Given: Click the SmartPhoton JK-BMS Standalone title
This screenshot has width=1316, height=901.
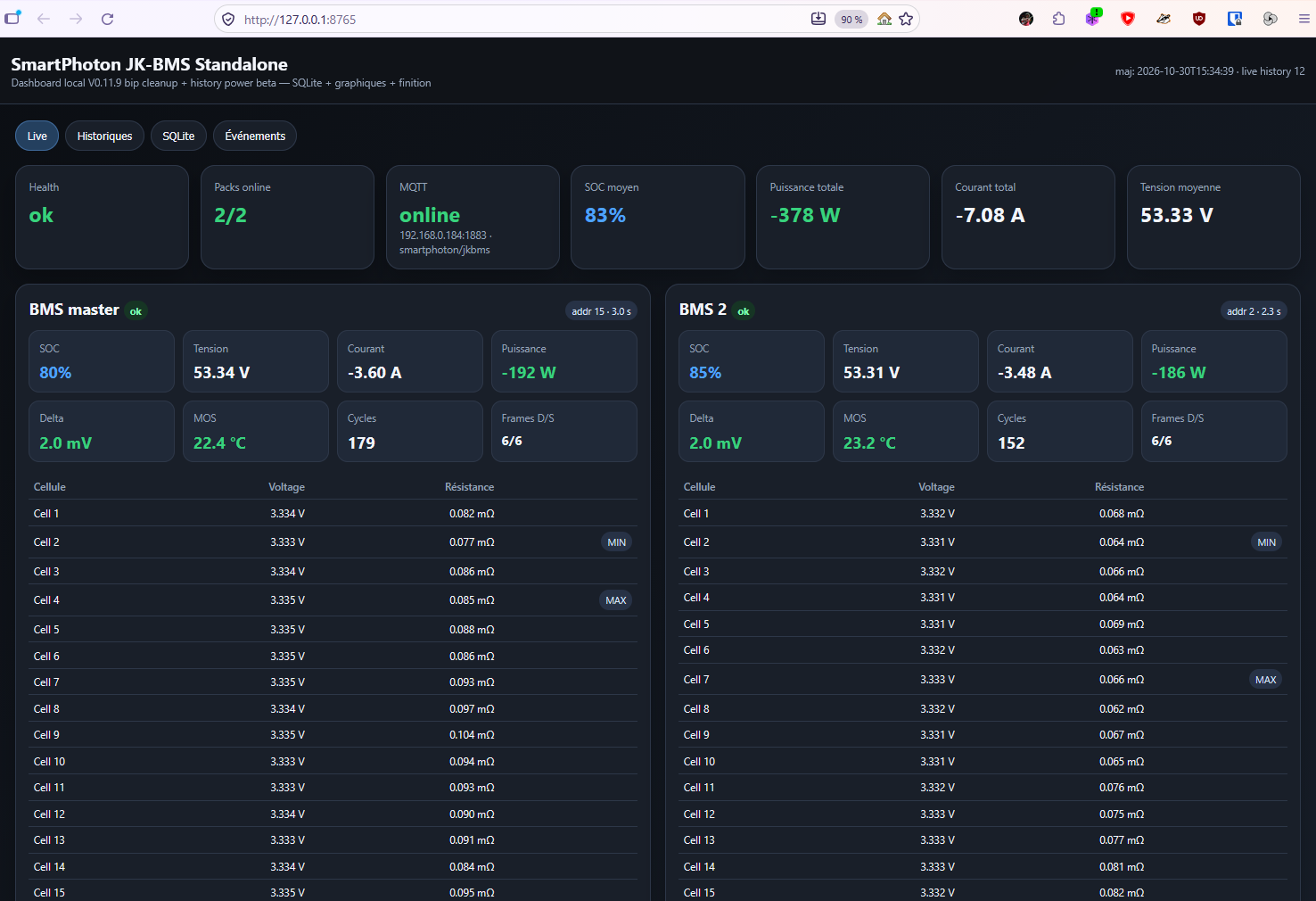Looking at the screenshot, I should click(149, 64).
